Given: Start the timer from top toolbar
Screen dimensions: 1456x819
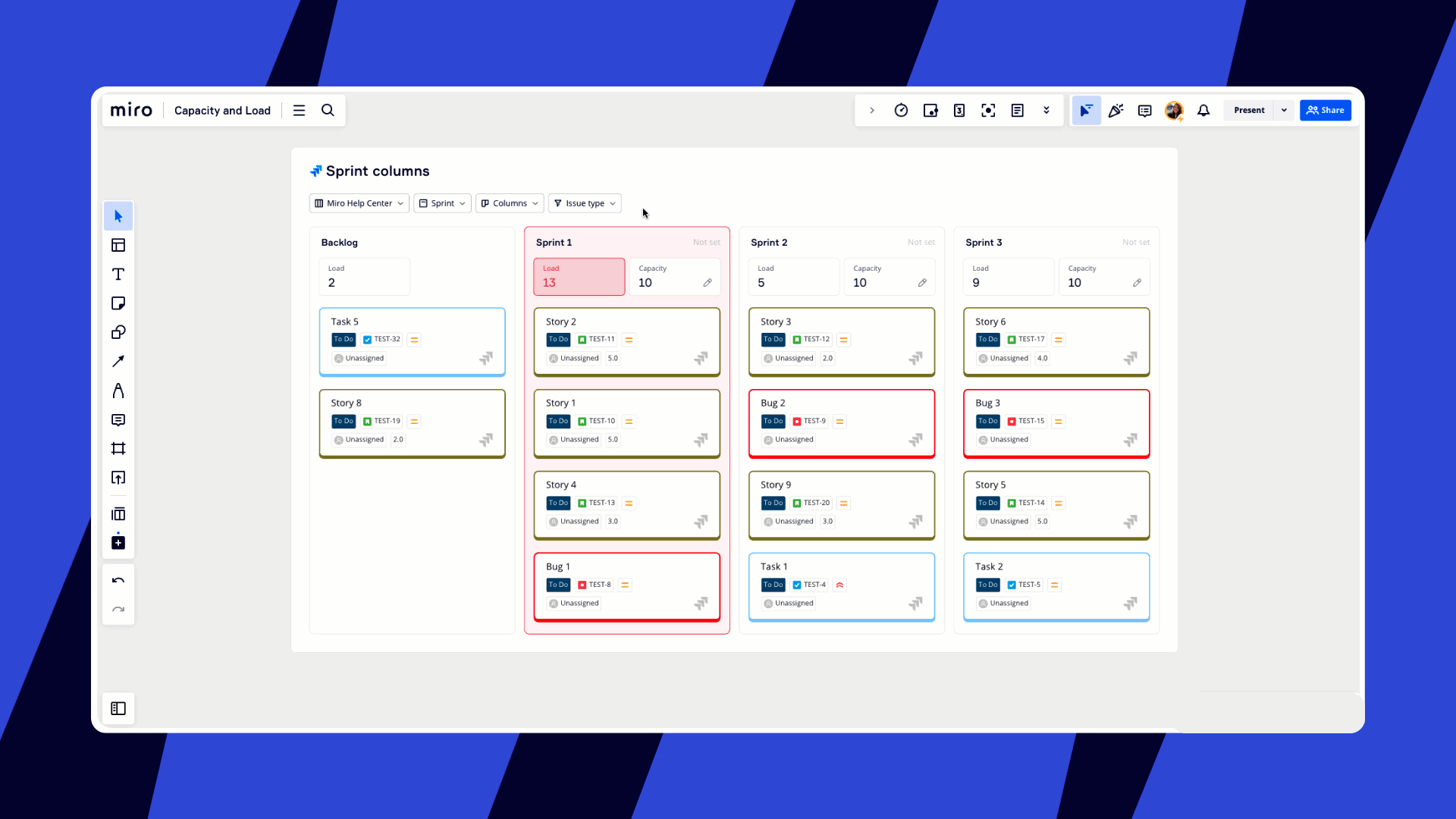Looking at the screenshot, I should click(x=901, y=111).
